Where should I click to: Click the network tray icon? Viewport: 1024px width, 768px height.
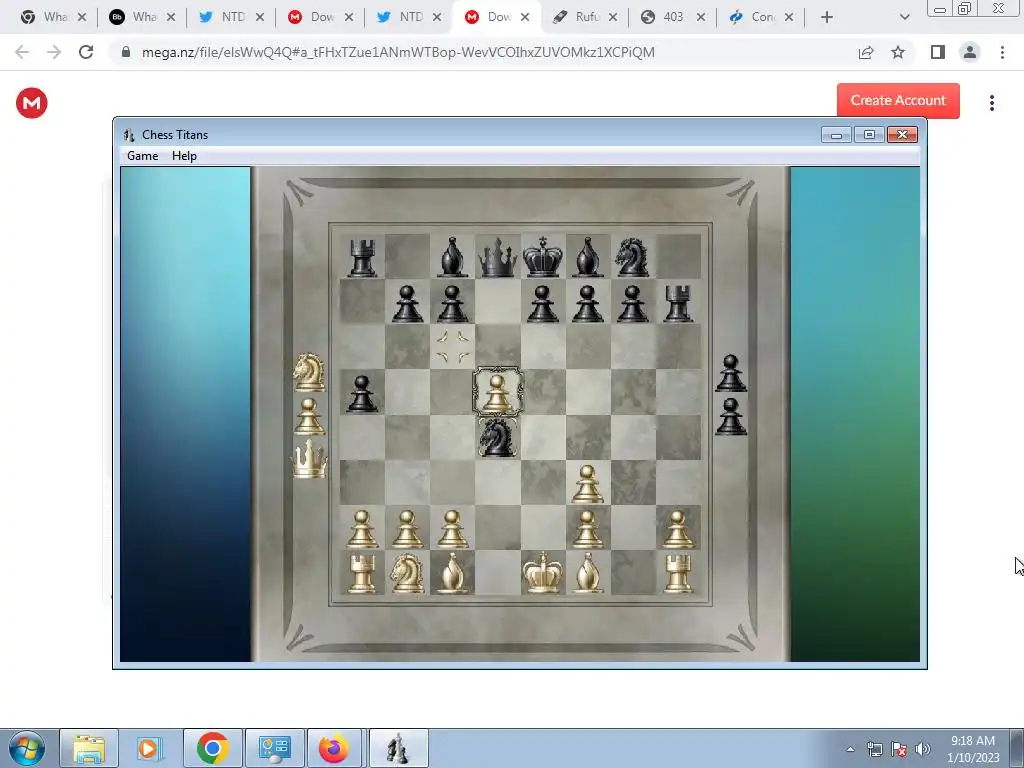coord(874,749)
